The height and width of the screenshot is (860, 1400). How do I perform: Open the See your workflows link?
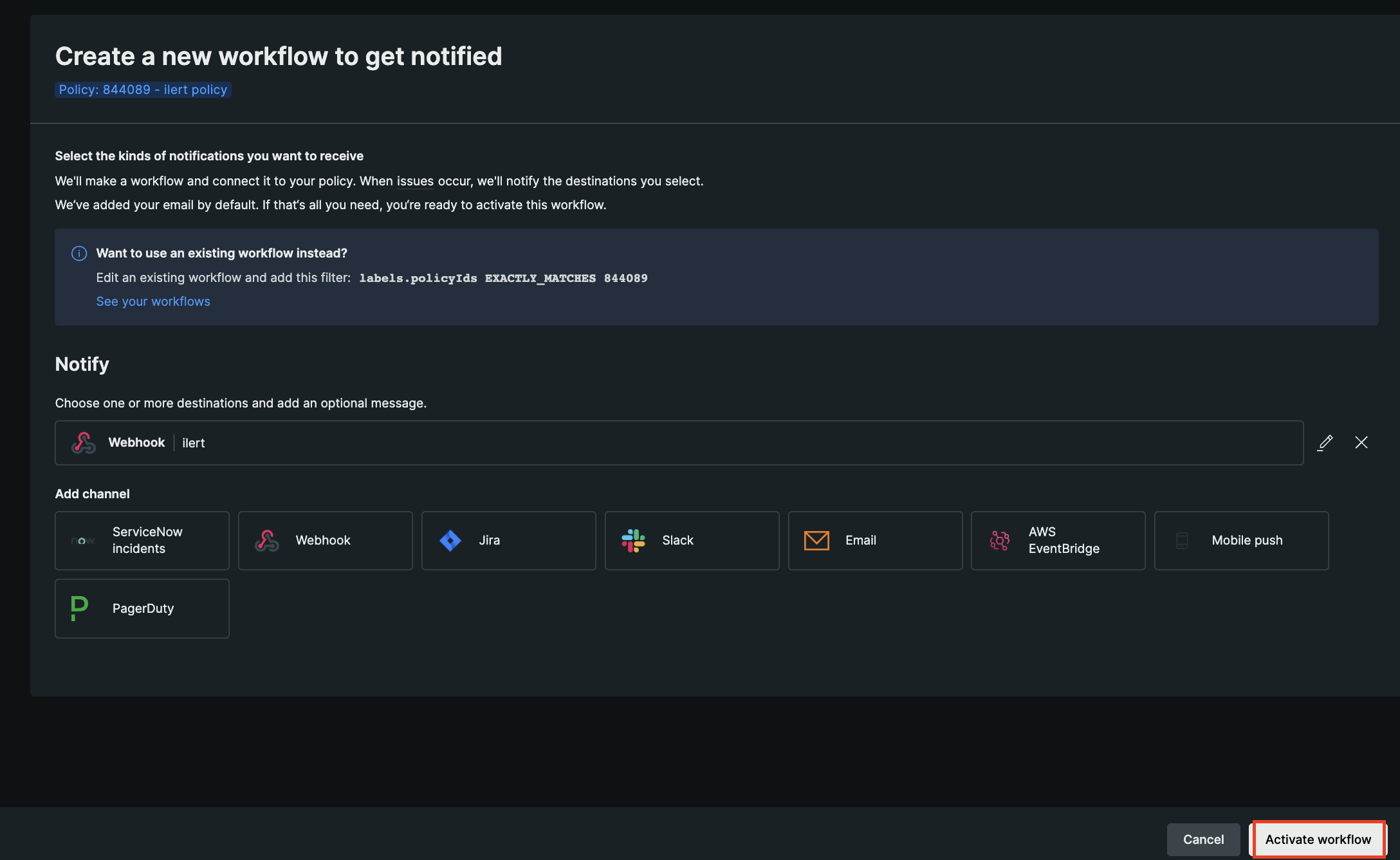tap(153, 302)
